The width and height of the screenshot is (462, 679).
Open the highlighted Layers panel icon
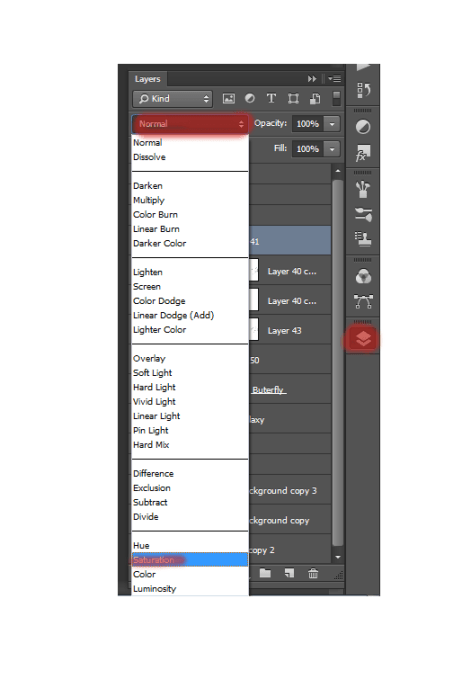point(363,339)
